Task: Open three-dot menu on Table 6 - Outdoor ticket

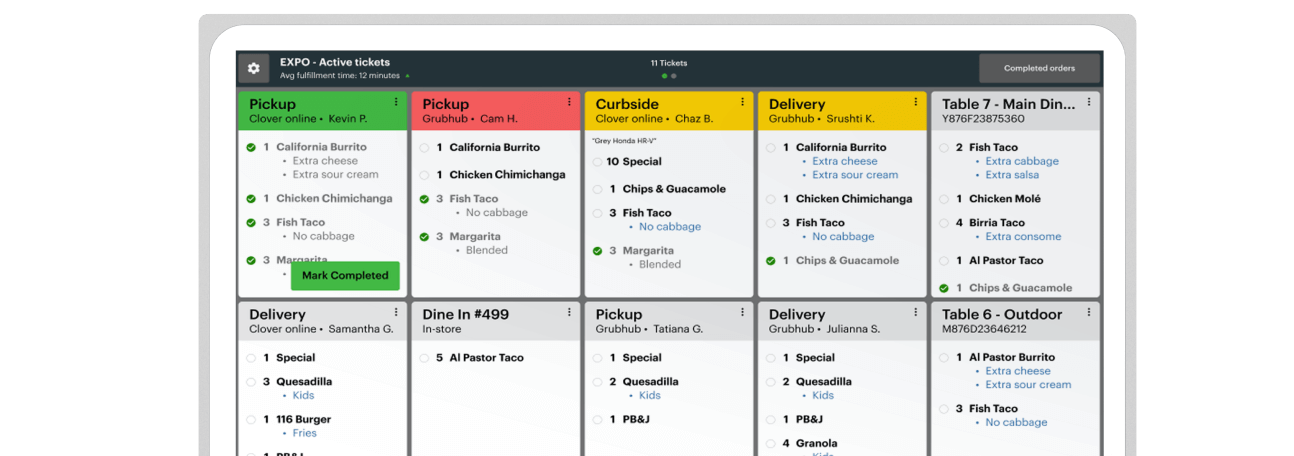Action: [x=1088, y=312]
